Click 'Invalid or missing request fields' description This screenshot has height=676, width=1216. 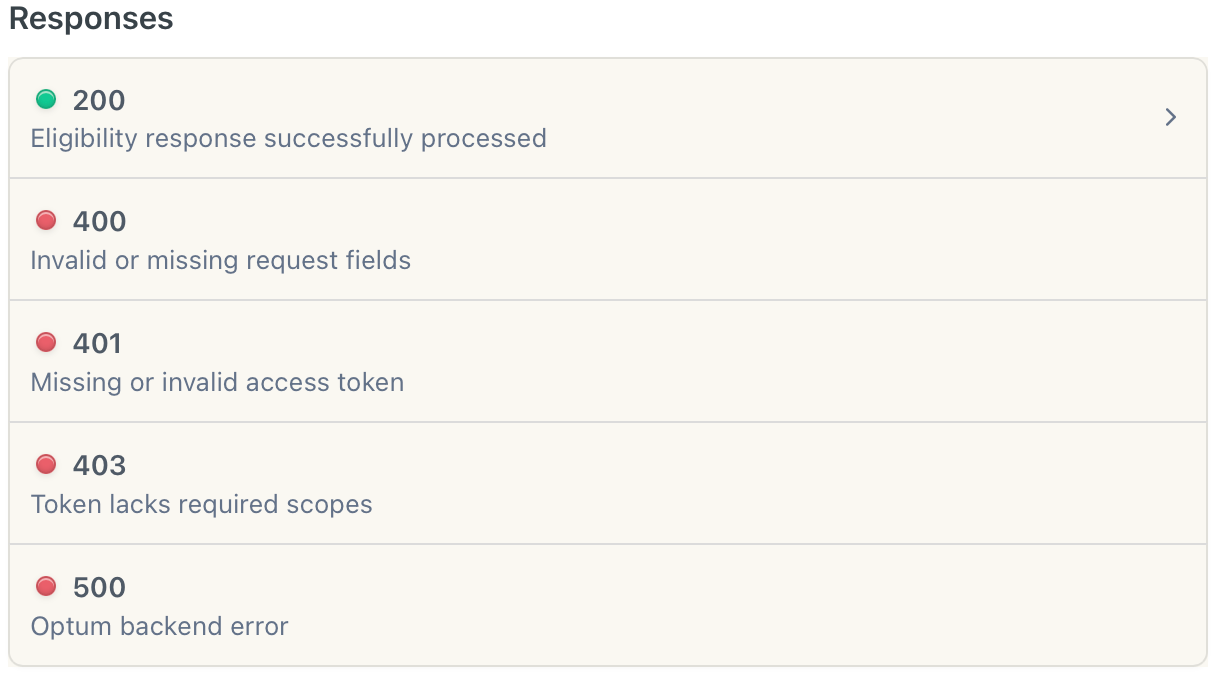[x=221, y=260]
